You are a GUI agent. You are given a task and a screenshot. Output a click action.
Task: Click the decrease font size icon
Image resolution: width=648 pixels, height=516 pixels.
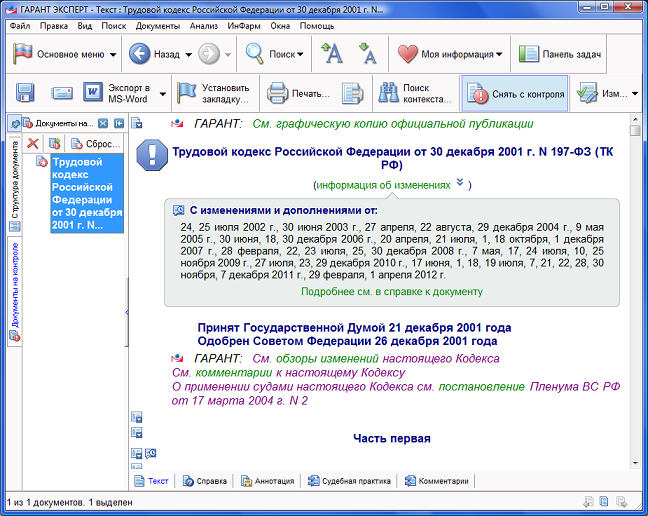(x=367, y=55)
